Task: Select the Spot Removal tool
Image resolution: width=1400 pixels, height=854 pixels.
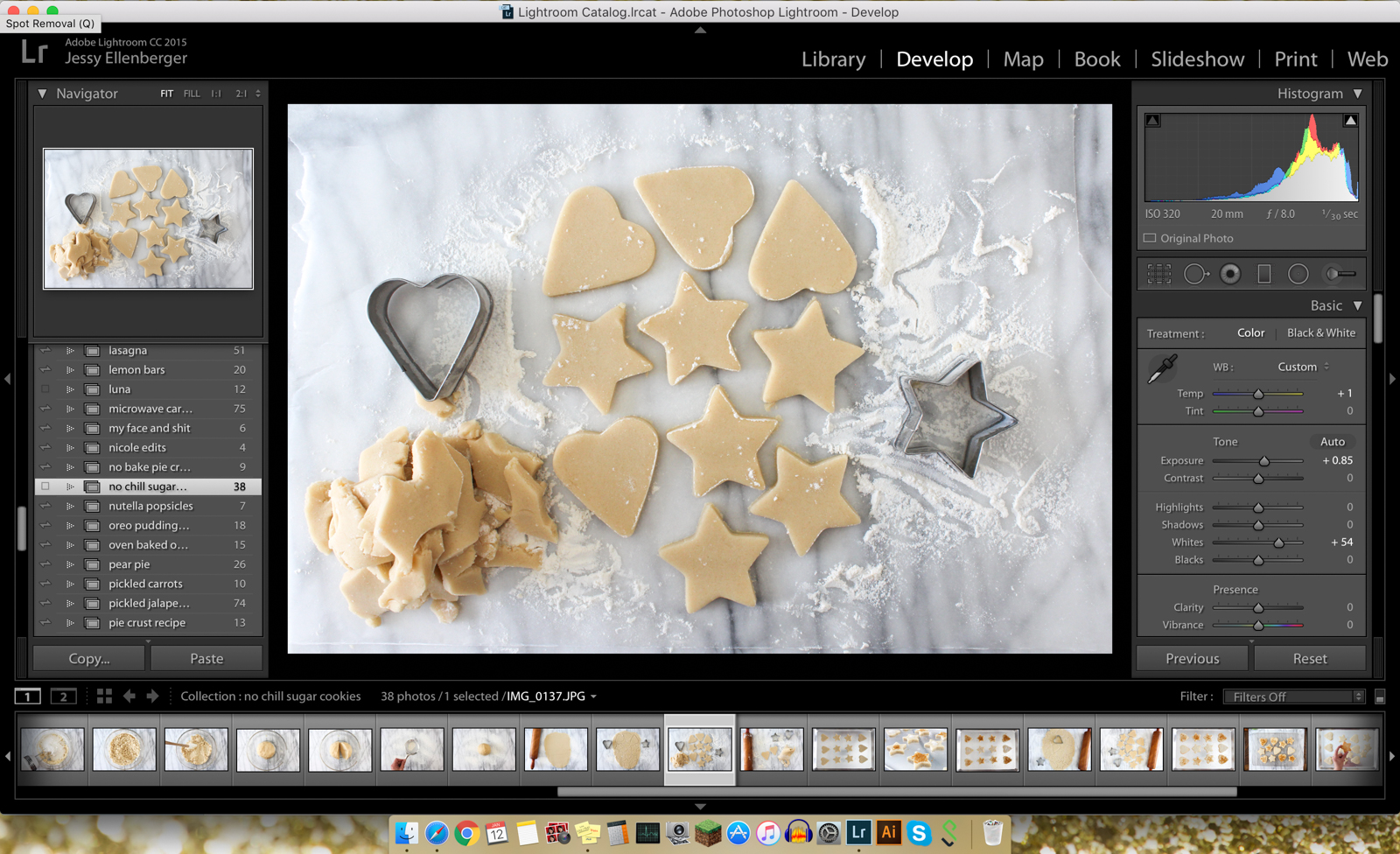Action: point(1196,274)
